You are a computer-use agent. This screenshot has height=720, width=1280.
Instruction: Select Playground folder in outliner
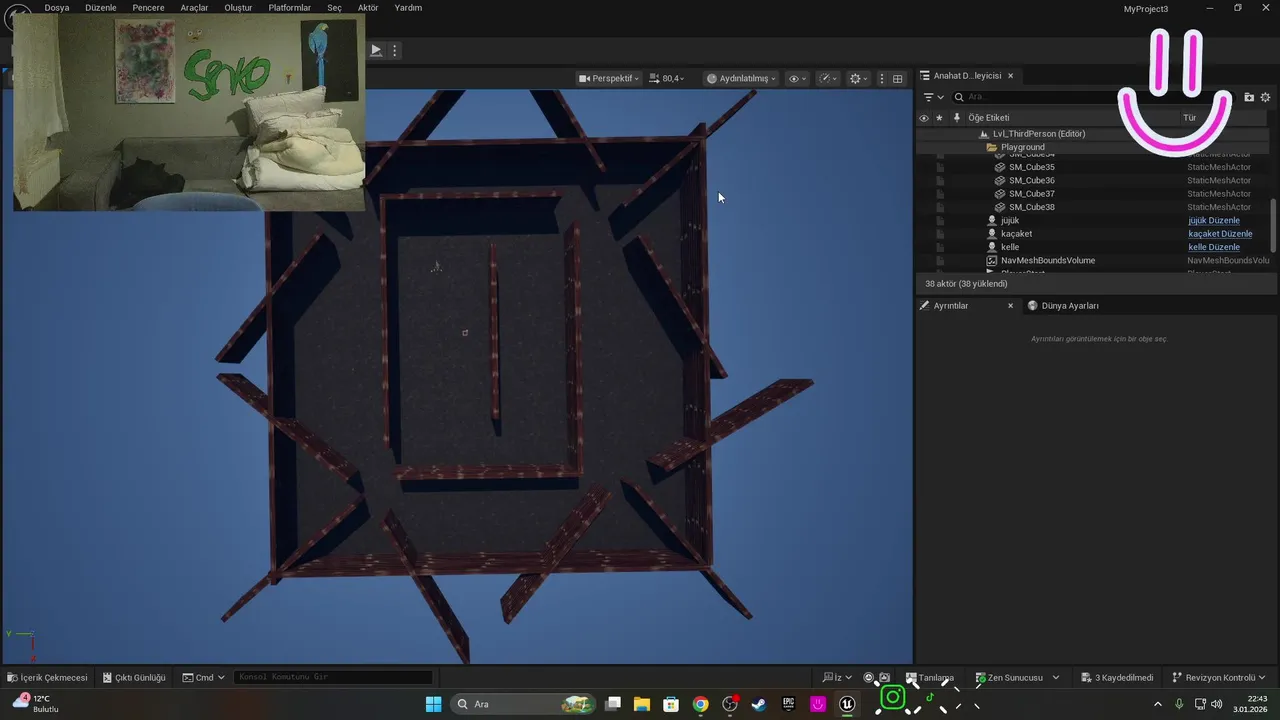point(1023,147)
